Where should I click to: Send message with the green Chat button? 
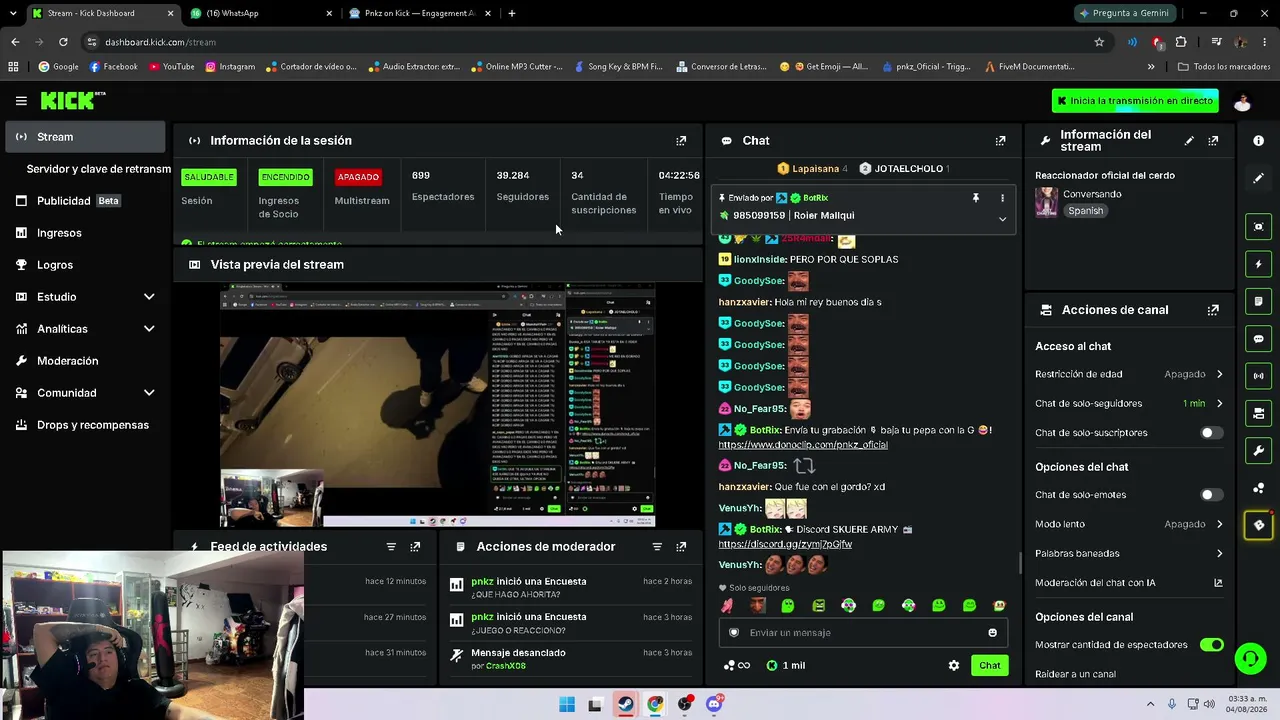989,665
